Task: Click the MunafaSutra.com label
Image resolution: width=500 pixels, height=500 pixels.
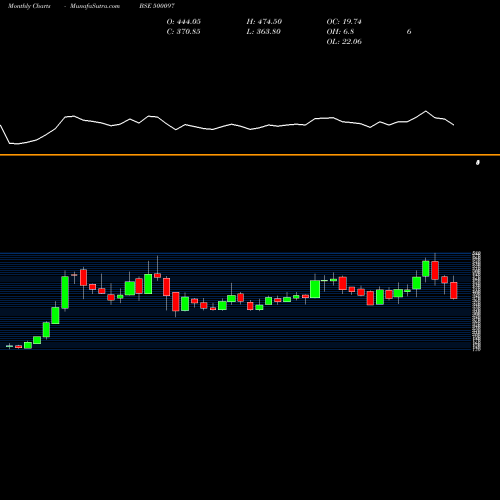Action: point(95,6)
